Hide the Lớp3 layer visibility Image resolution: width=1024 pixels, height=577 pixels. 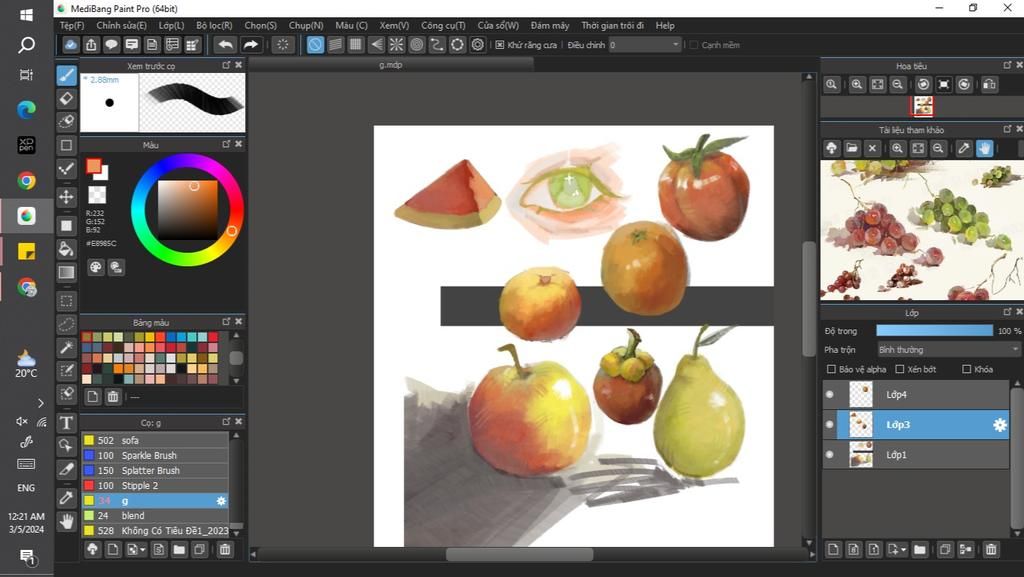(x=830, y=424)
